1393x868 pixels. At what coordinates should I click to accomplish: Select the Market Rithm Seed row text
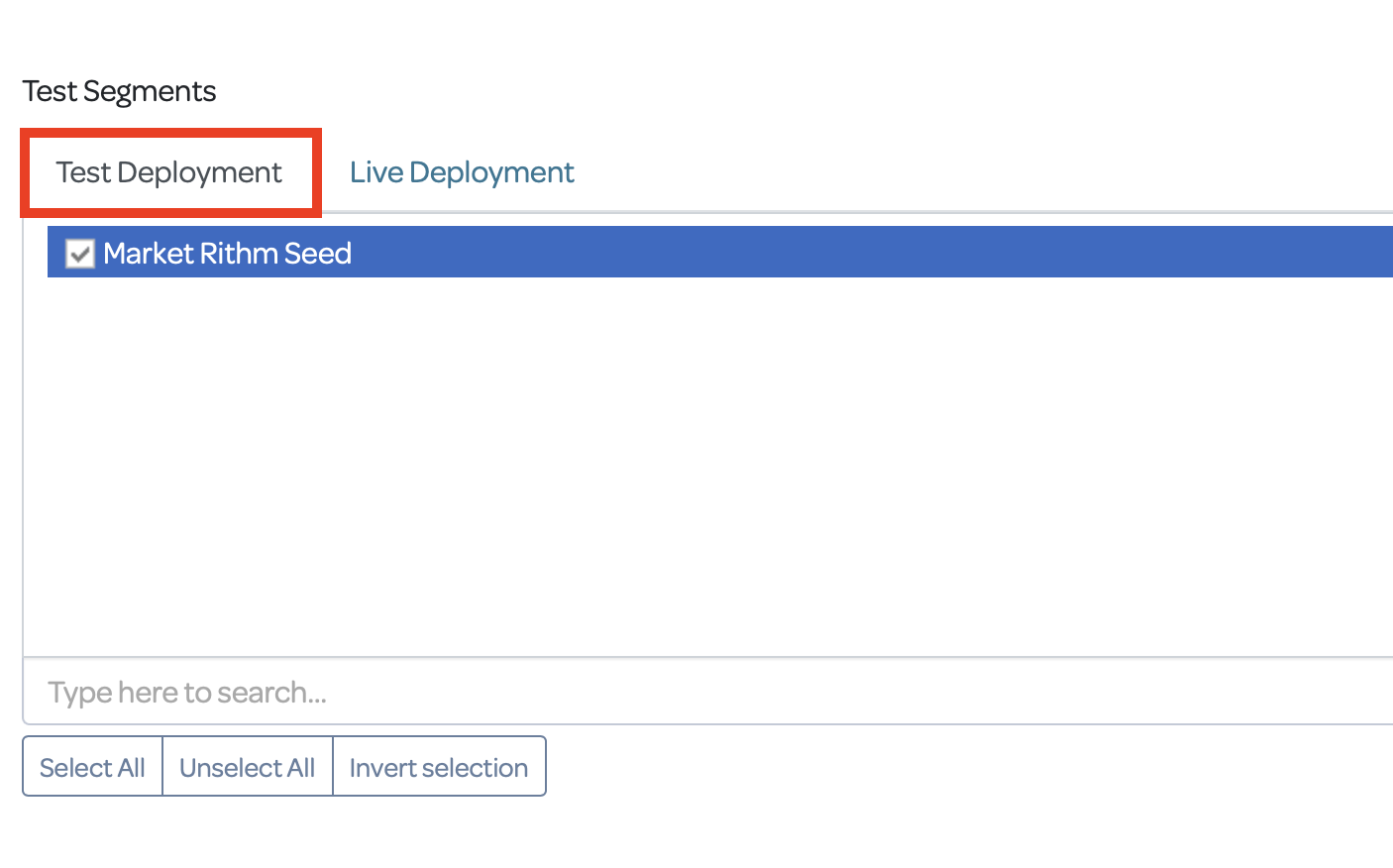pos(227,254)
